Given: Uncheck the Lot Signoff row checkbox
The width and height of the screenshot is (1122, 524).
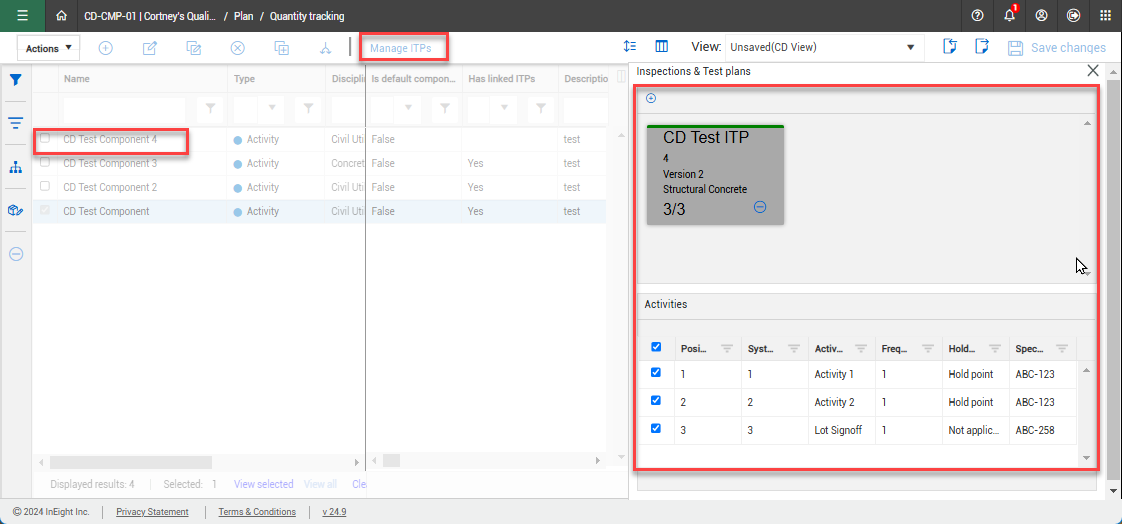Looking at the screenshot, I should click(x=656, y=428).
